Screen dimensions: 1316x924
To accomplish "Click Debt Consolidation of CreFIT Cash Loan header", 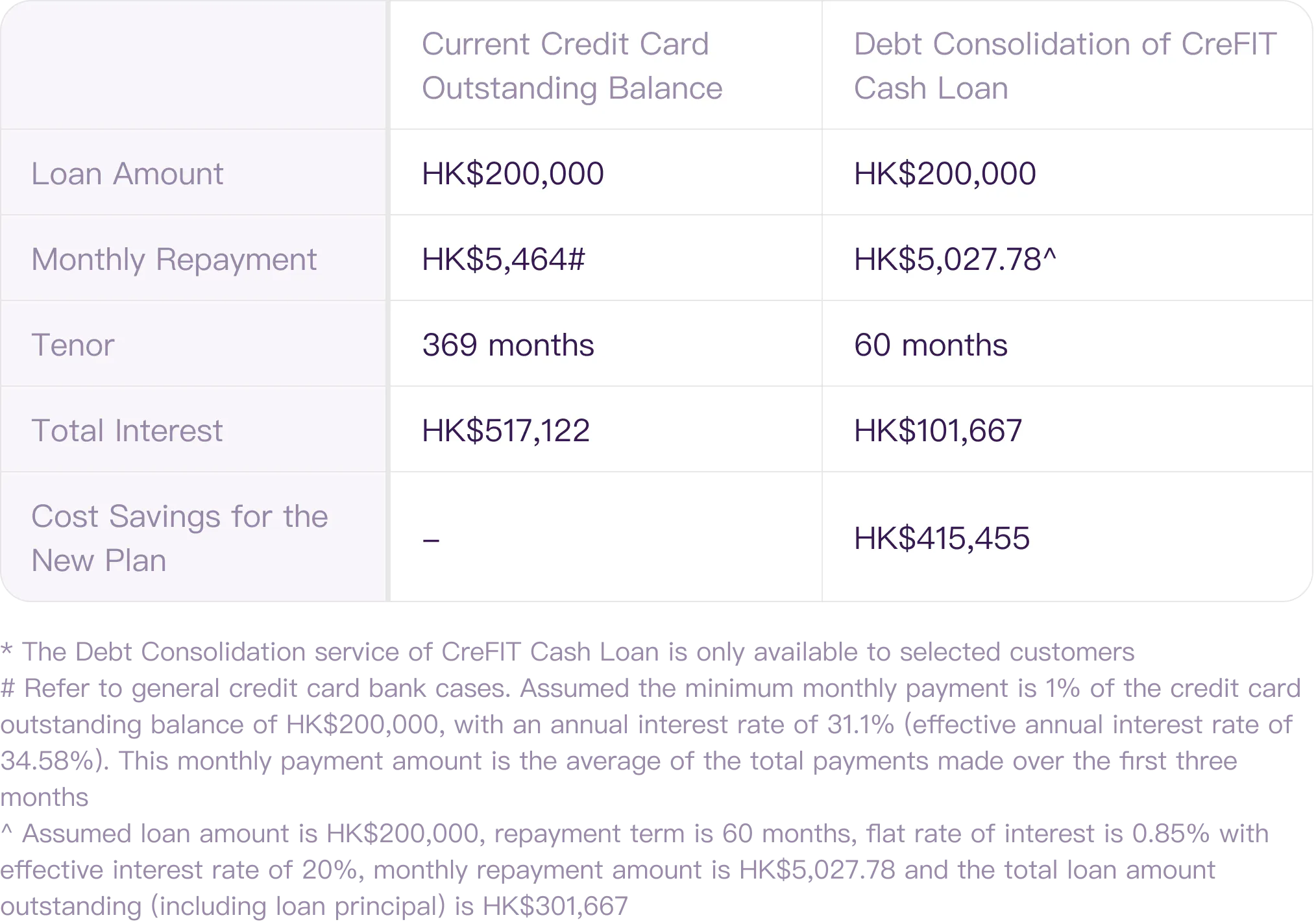I will [x=1065, y=66].
